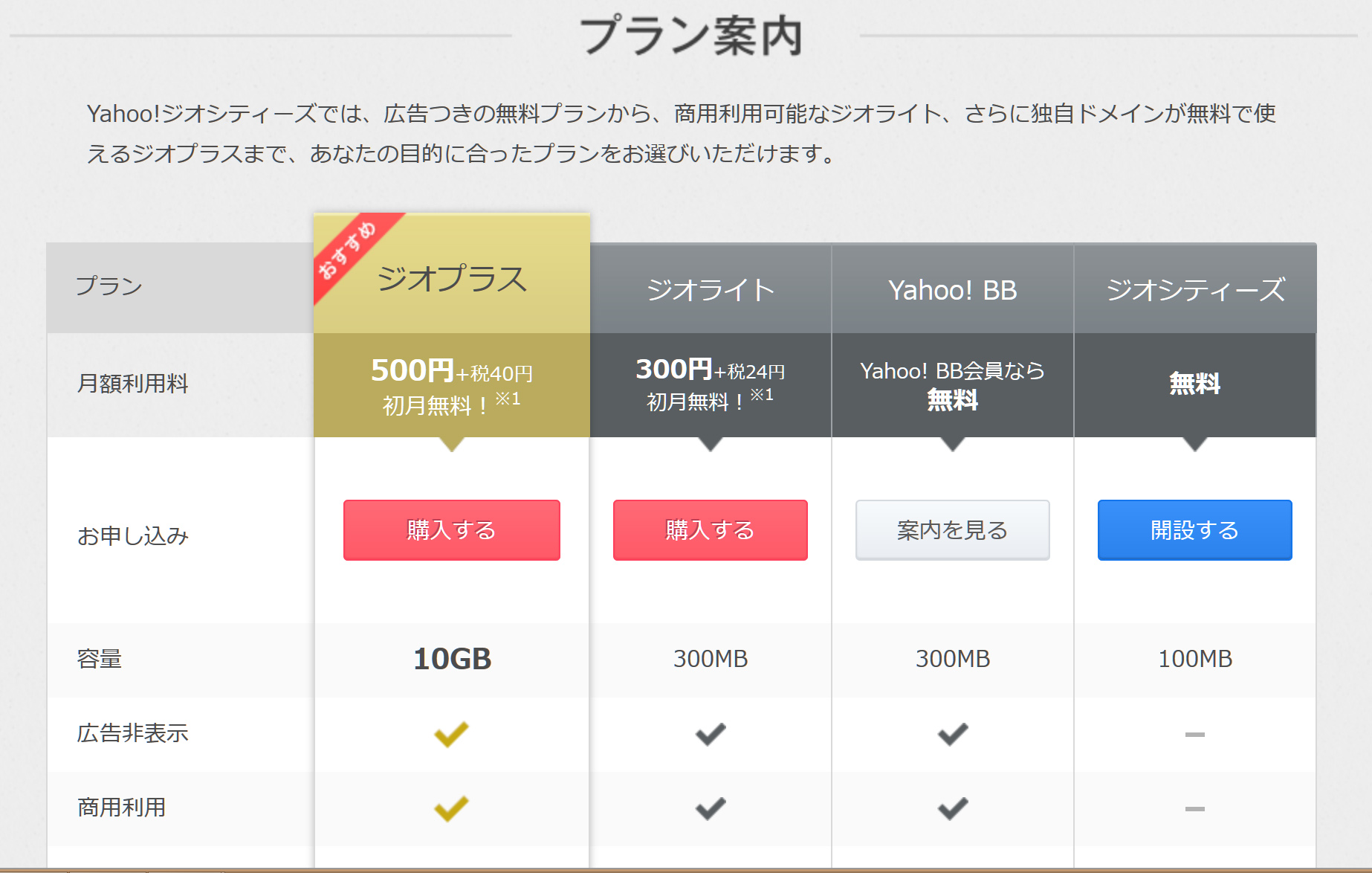The image size is (1372, 873).
Task: Click the 10GB capacity value
Action: coord(452,659)
